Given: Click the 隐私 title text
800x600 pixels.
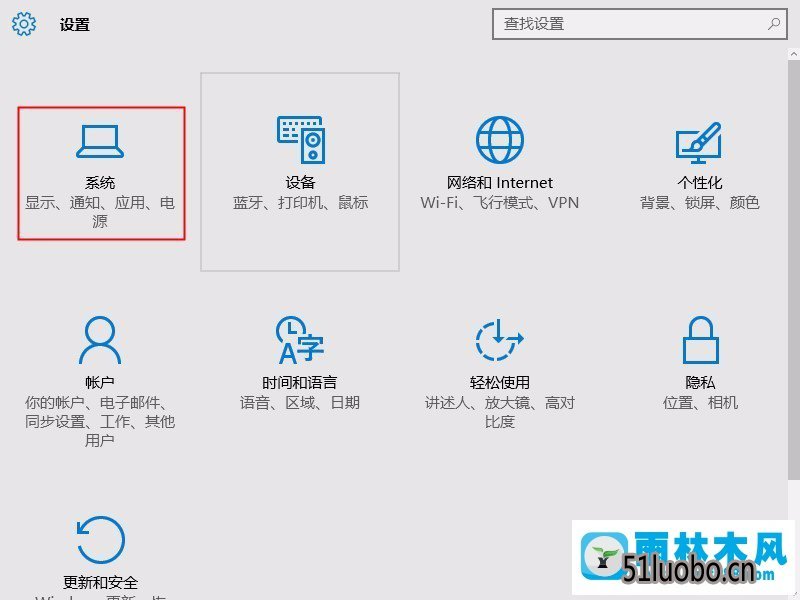Looking at the screenshot, I should 700,383.
